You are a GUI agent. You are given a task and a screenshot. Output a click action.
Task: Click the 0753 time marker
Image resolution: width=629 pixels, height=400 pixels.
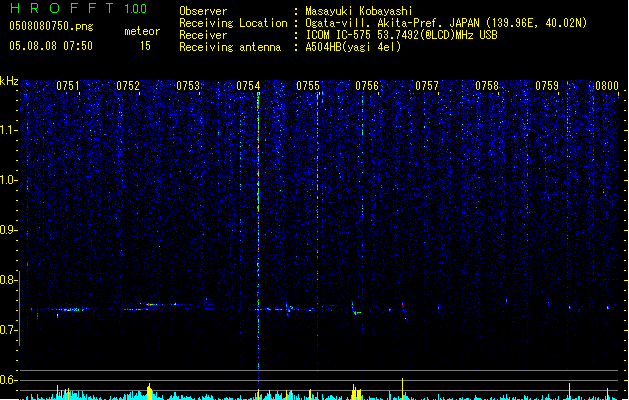click(188, 86)
